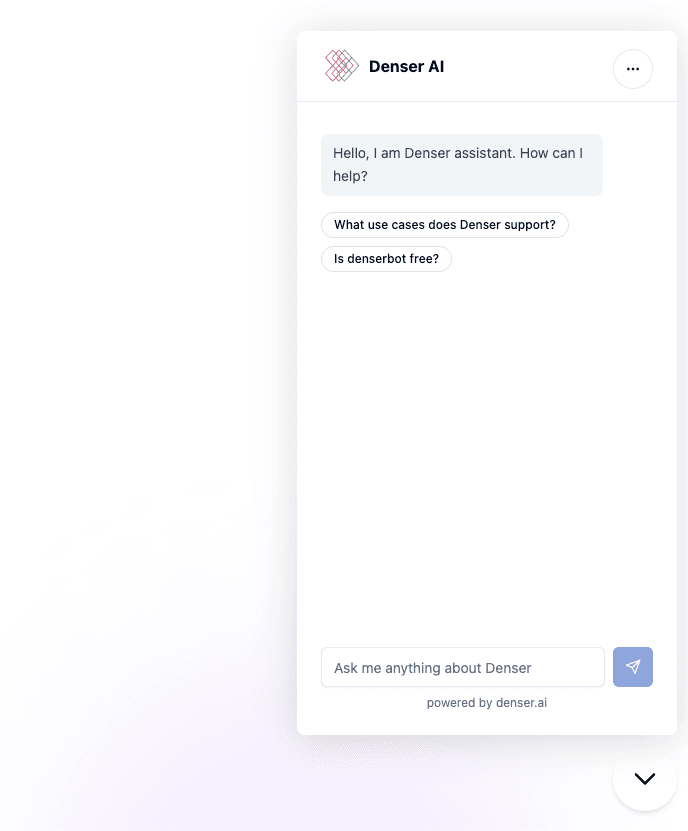688x831 pixels.
Task: Toggle the chat window closed with the chevron
Action: (x=645, y=780)
